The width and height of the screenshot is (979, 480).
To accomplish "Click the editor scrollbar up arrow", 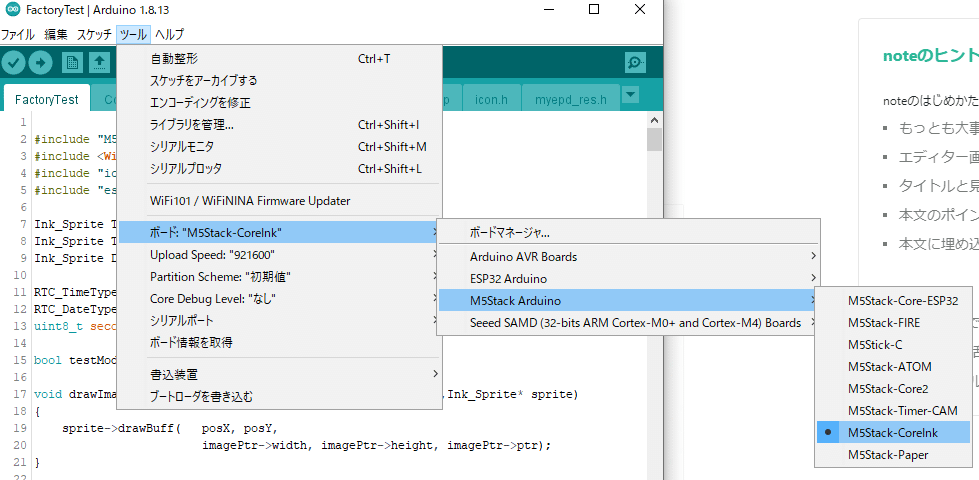I will click(x=654, y=120).
